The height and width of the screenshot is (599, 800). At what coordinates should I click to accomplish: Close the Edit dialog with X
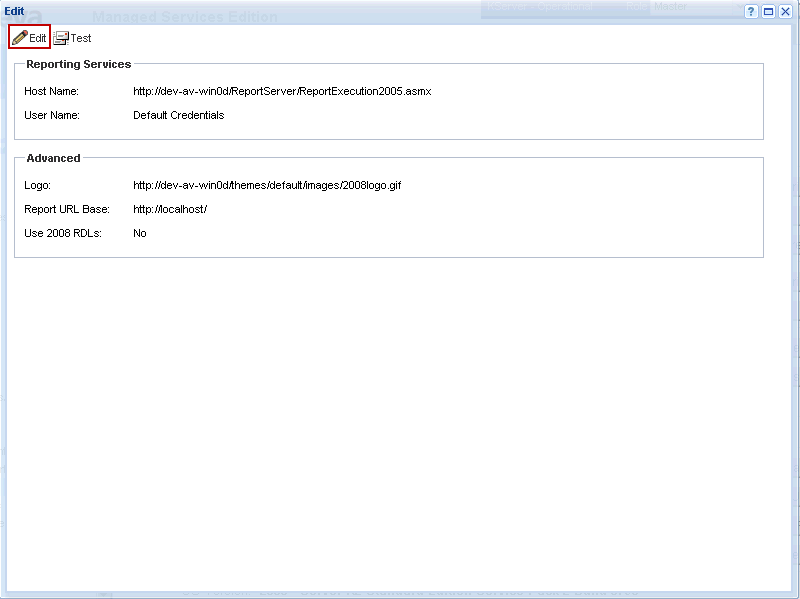point(785,11)
